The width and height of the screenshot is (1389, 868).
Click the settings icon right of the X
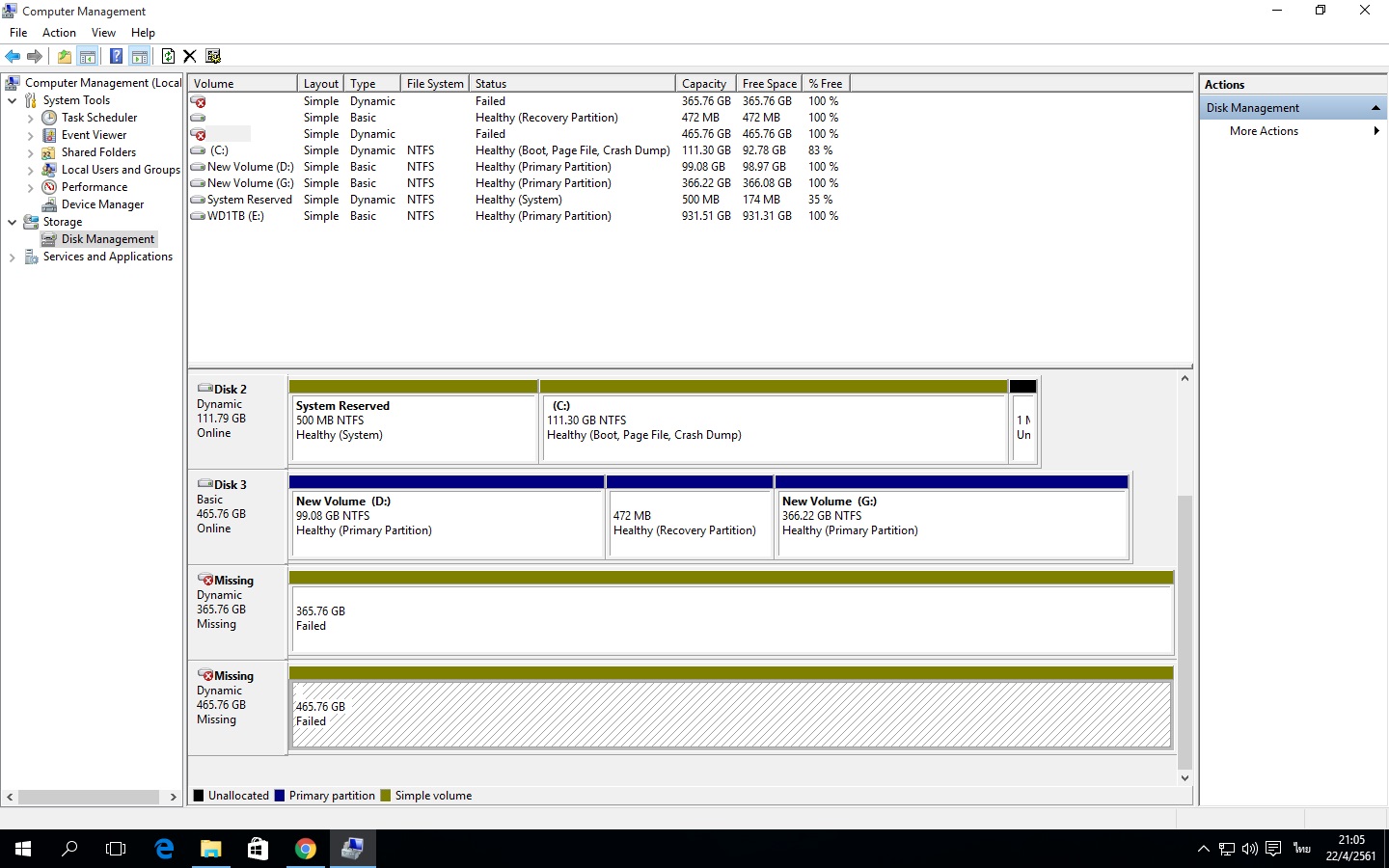(x=213, y=56)
